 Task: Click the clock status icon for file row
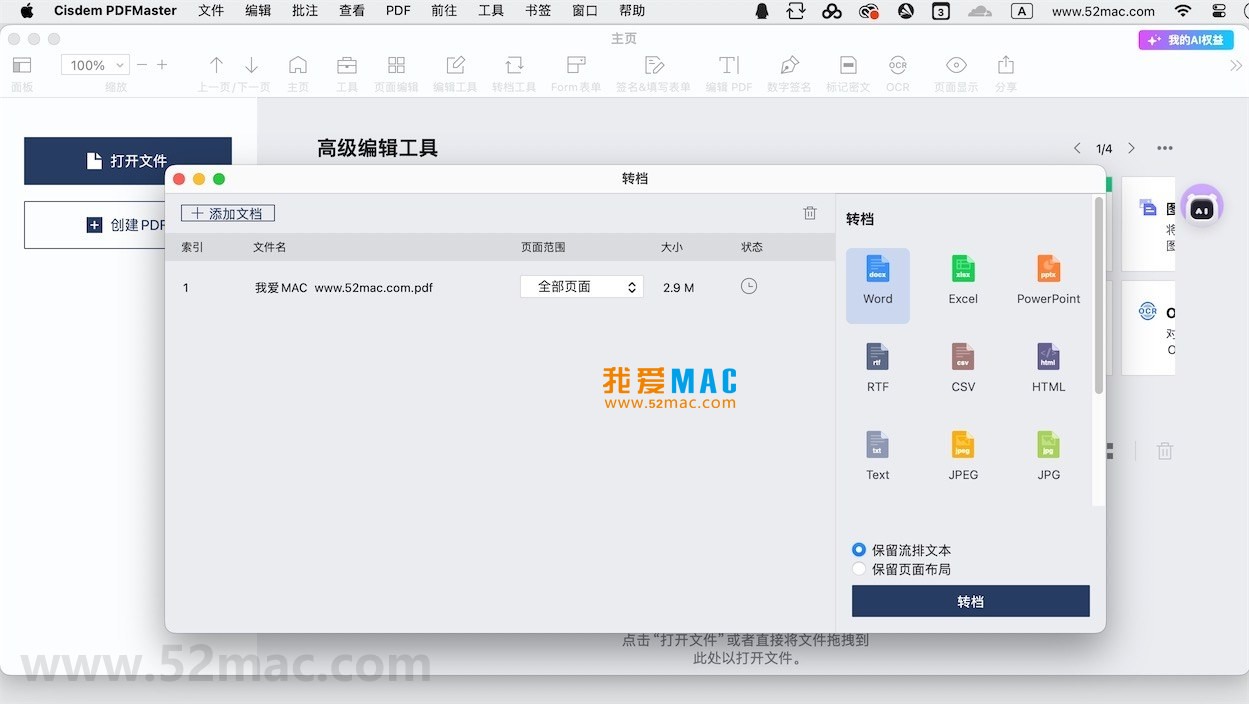point(749,286)
